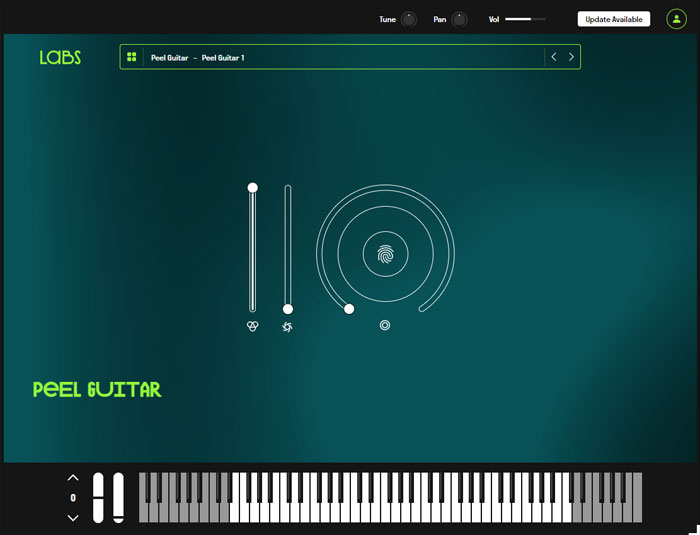Viewport: 700px width, 535px height.
Task: Raise the octave with the up chevron
Action: click(x=73, y=478)
